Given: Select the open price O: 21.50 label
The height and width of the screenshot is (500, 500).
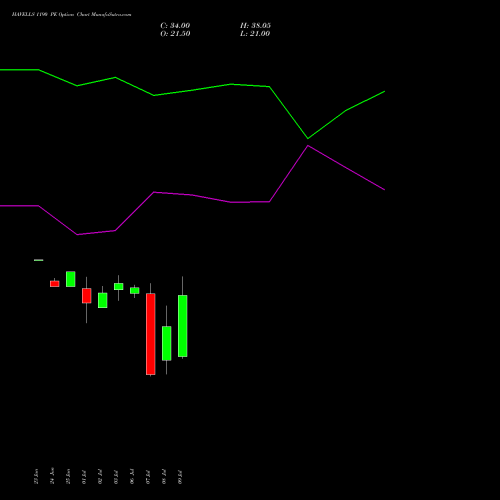Looking at the screenshot, I should 175,34.
